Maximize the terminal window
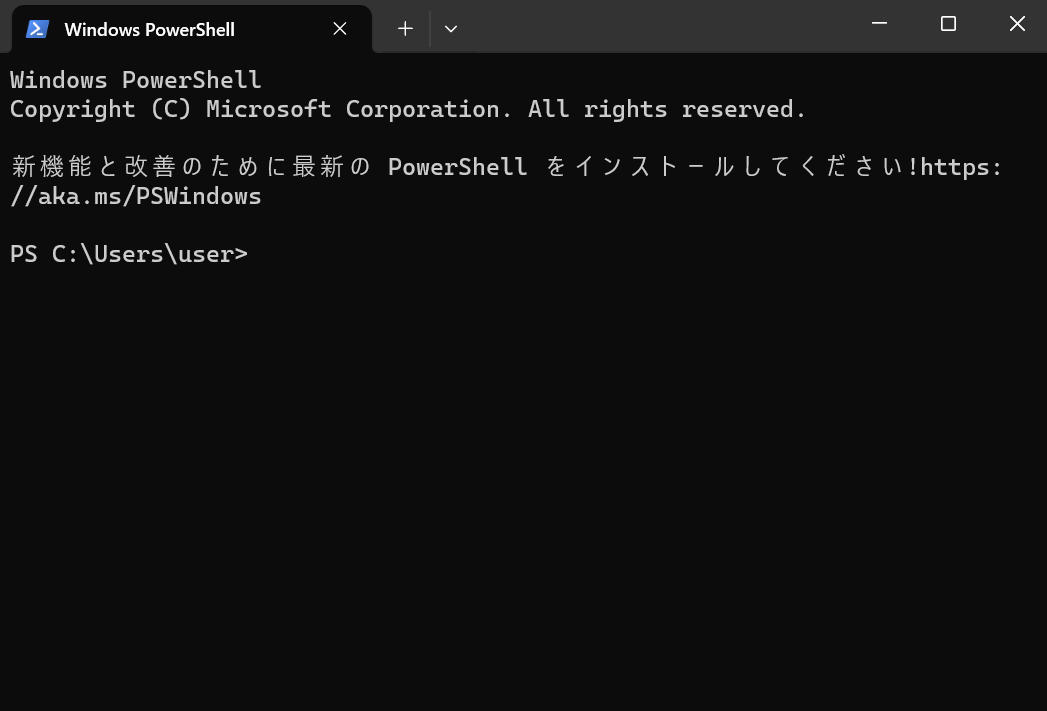Viewport: 1047px width, 711px height. click(948, 24)
